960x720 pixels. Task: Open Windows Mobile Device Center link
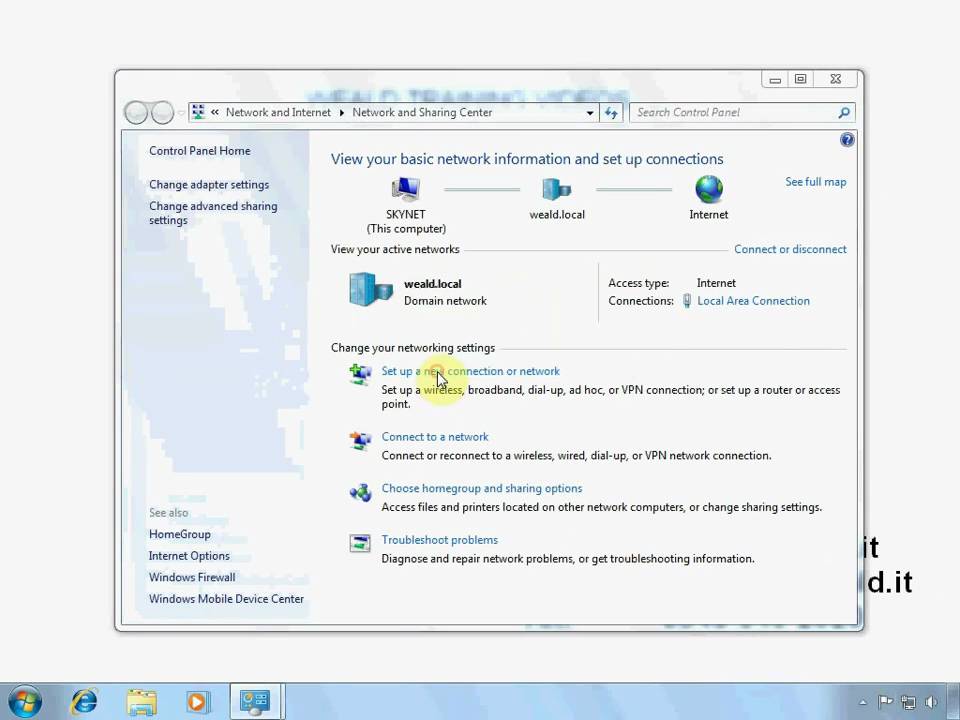pos(226,599)
